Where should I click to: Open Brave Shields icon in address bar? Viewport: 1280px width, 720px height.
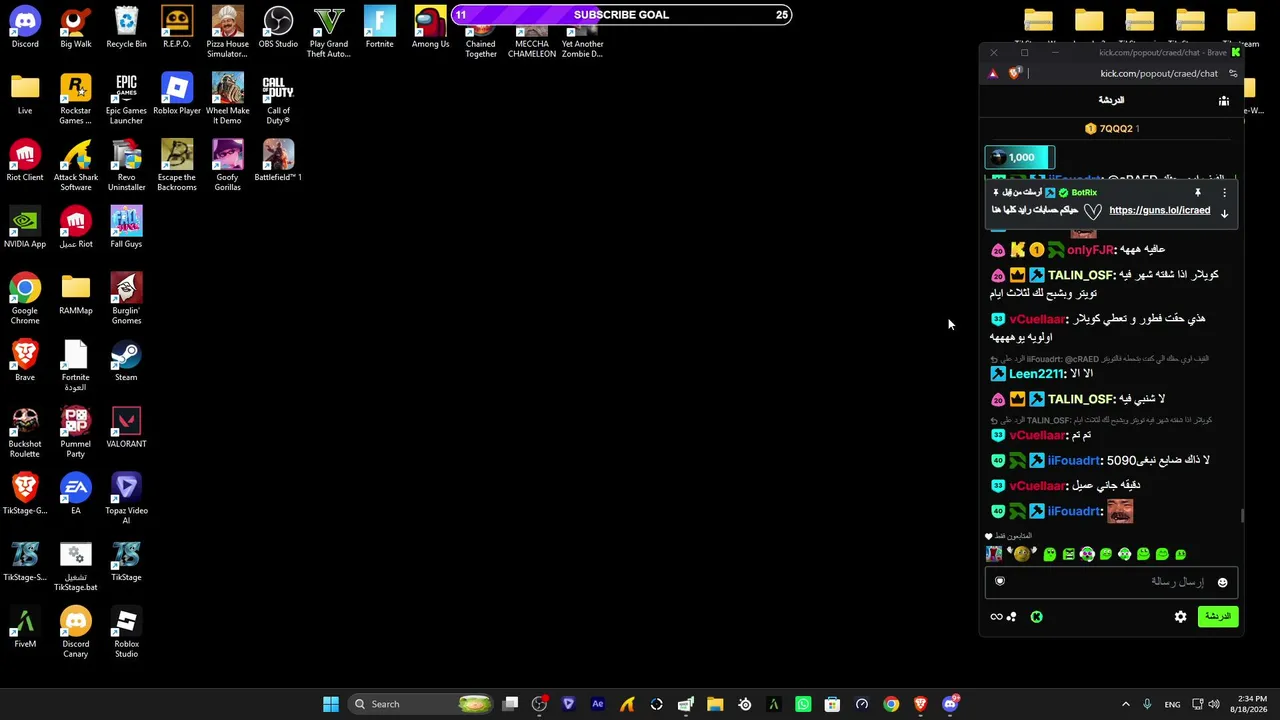click(x=1015, y=73)
